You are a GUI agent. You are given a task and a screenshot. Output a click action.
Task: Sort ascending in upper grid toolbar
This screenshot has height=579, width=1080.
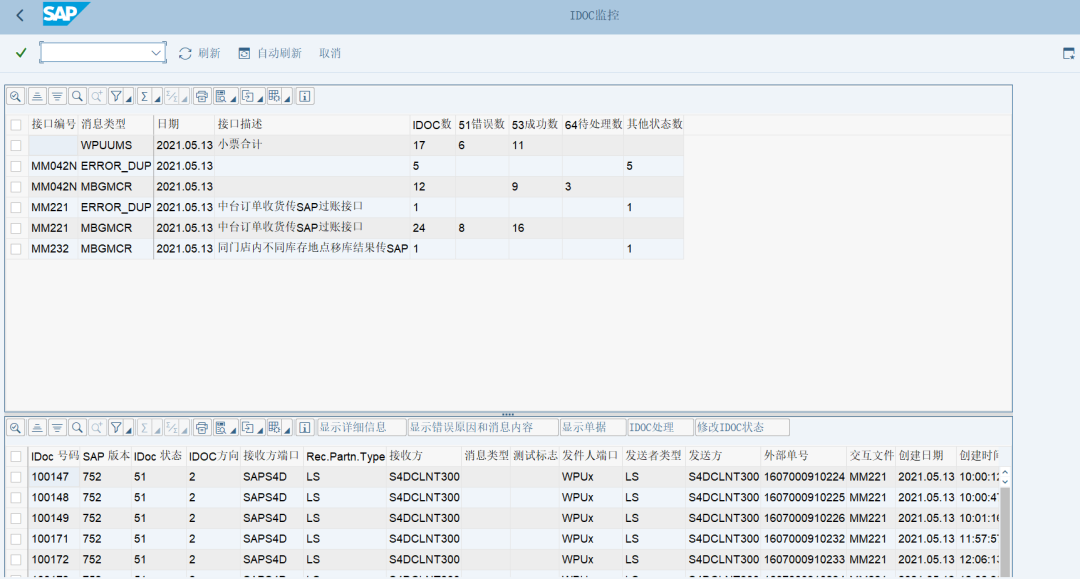pyautogui.click(x=37, y=96)
